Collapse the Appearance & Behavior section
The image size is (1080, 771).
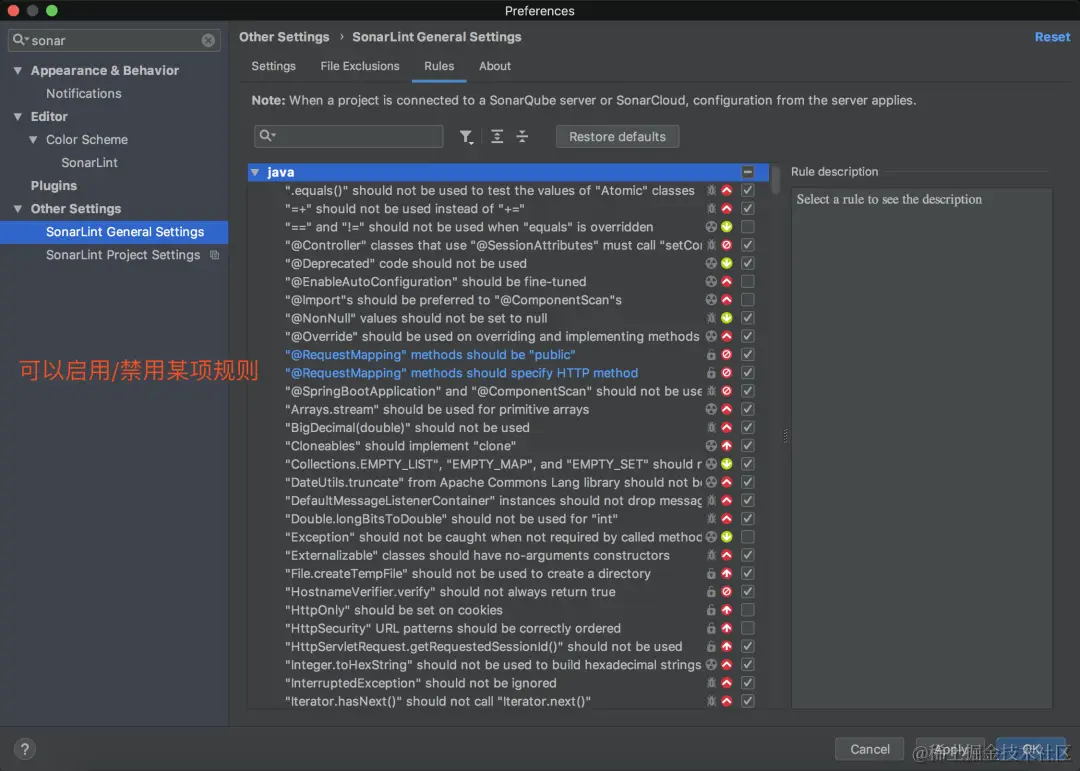pos(17,70)
